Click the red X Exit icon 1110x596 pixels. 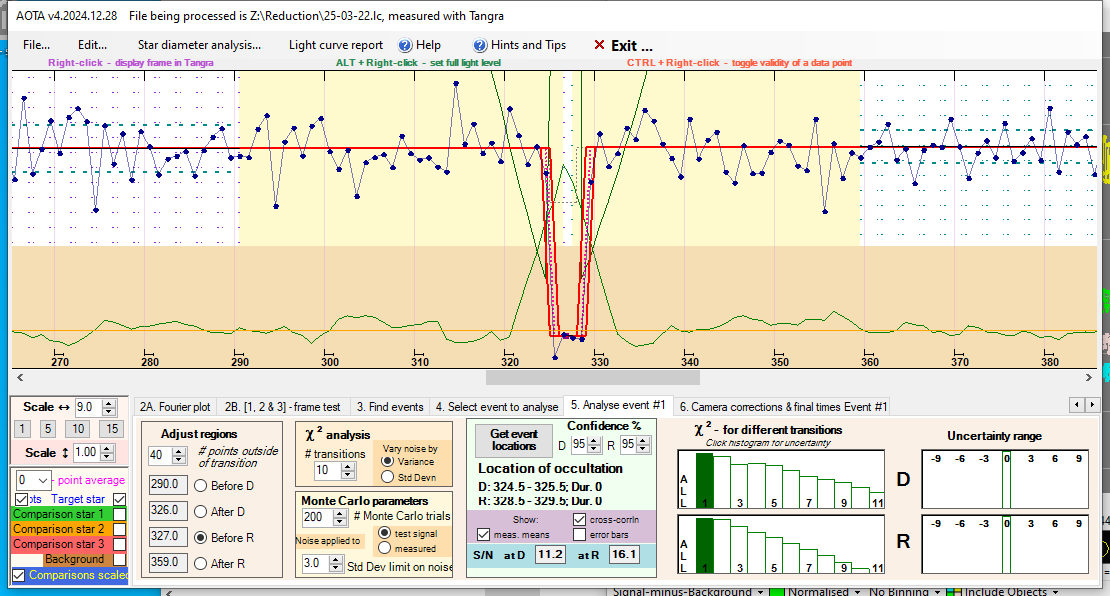[599, 45]
